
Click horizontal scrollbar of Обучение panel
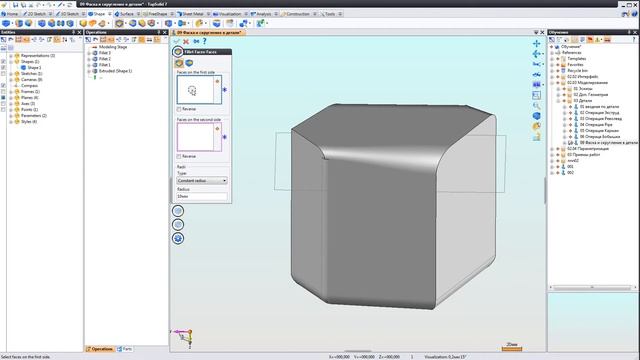pos(592,288)
